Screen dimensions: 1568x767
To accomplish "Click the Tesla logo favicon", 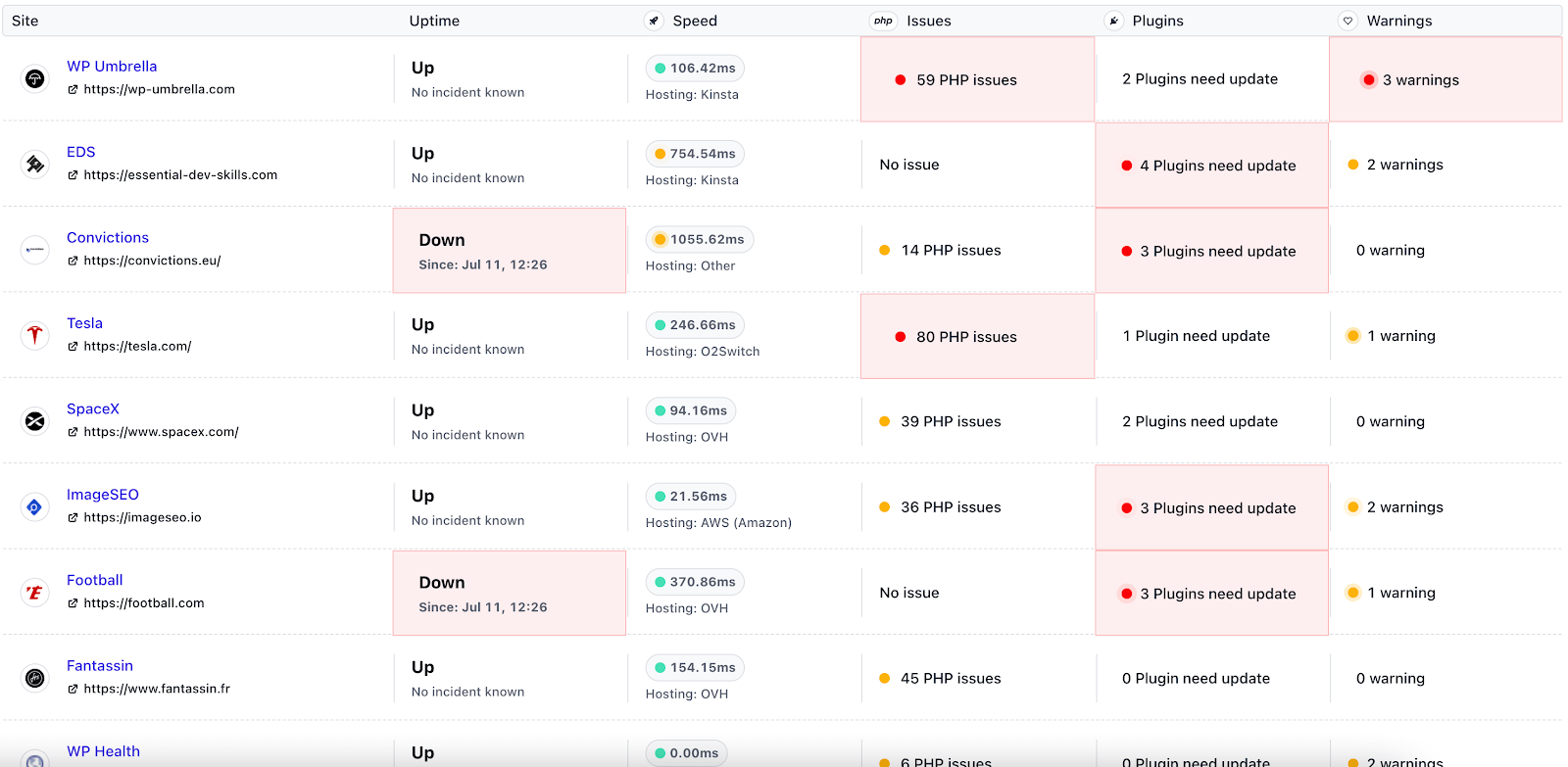I will point(34,335).
